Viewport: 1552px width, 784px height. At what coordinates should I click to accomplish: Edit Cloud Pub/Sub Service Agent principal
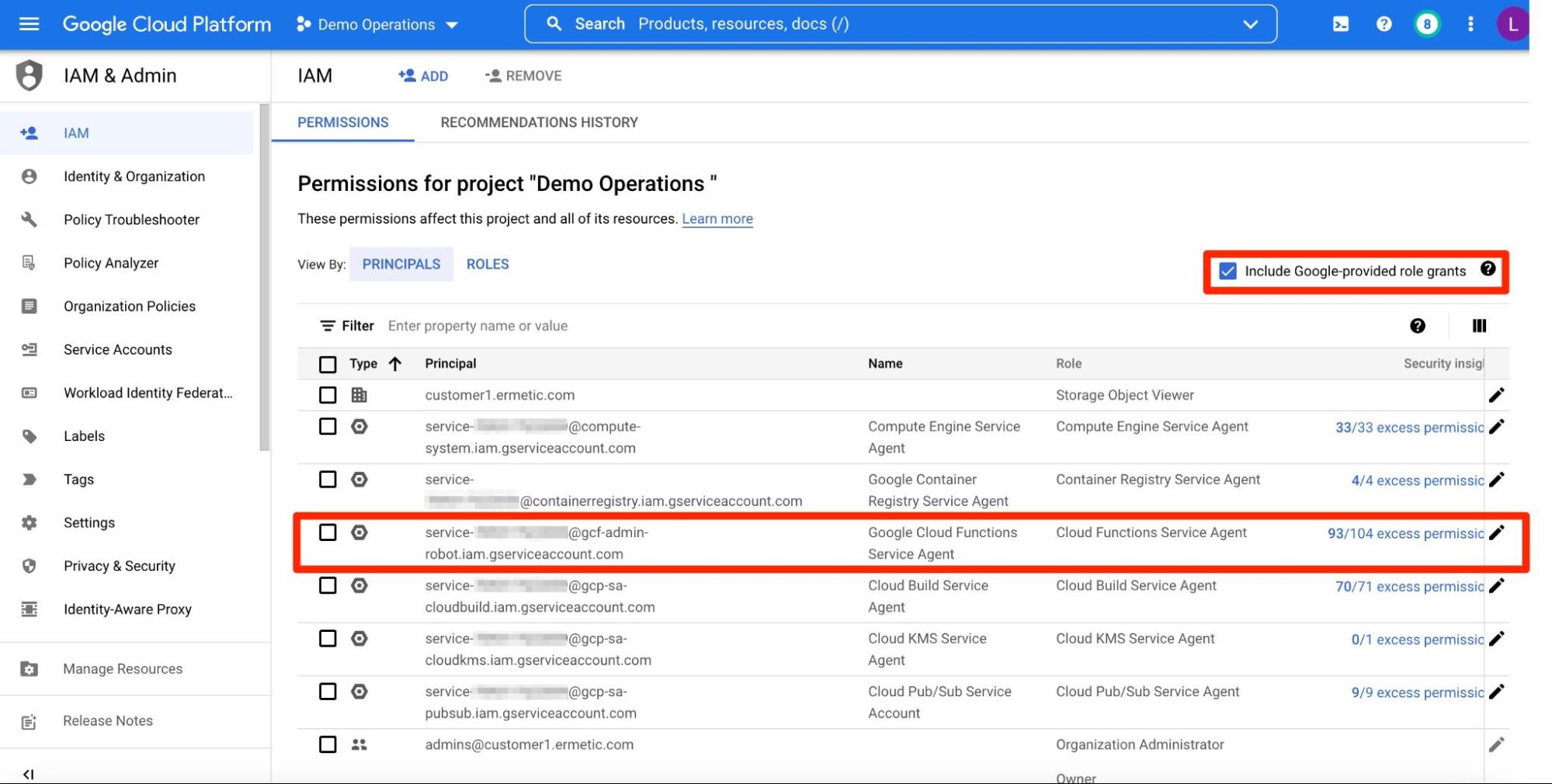coord(1497,691)
